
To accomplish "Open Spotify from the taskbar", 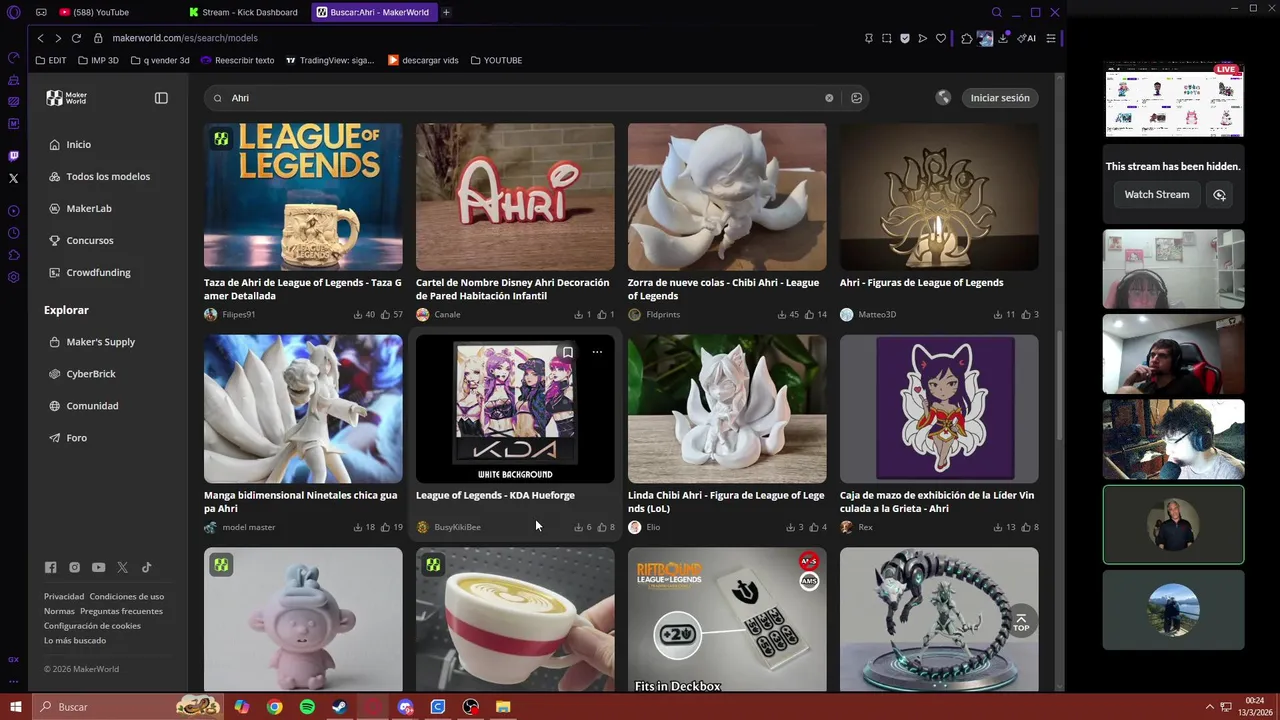I will [307, 707].
